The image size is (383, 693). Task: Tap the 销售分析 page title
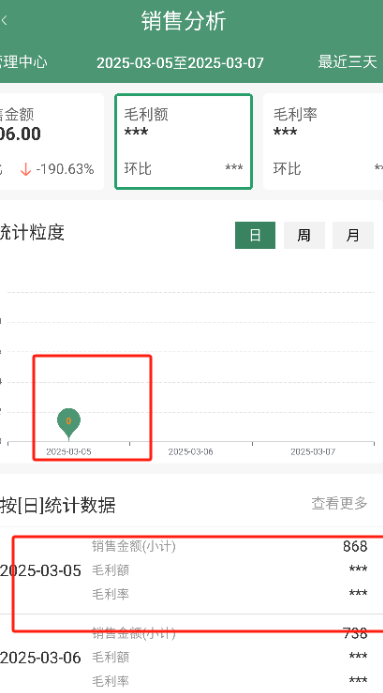tap(184, 20)
